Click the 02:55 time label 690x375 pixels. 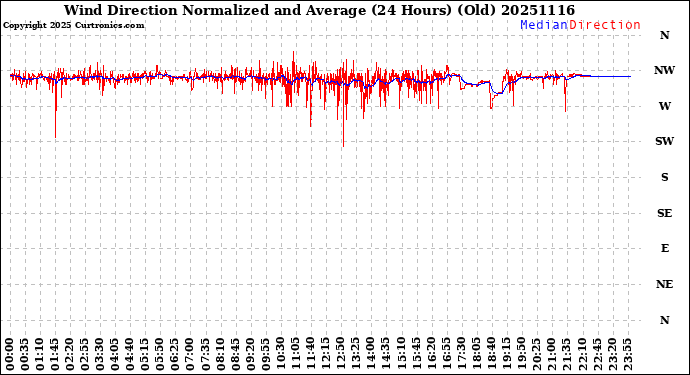click(85, 354)
